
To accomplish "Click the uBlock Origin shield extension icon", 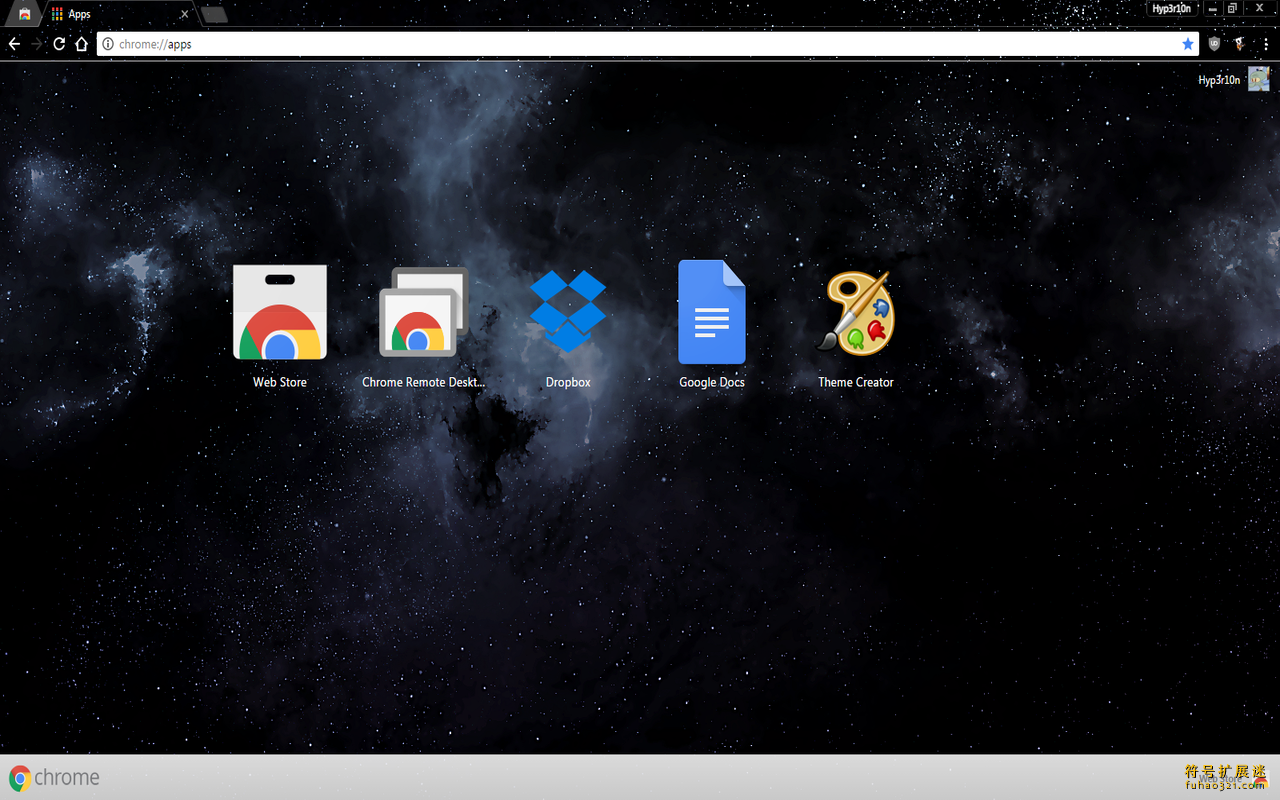I will [x=1214, y=44].
